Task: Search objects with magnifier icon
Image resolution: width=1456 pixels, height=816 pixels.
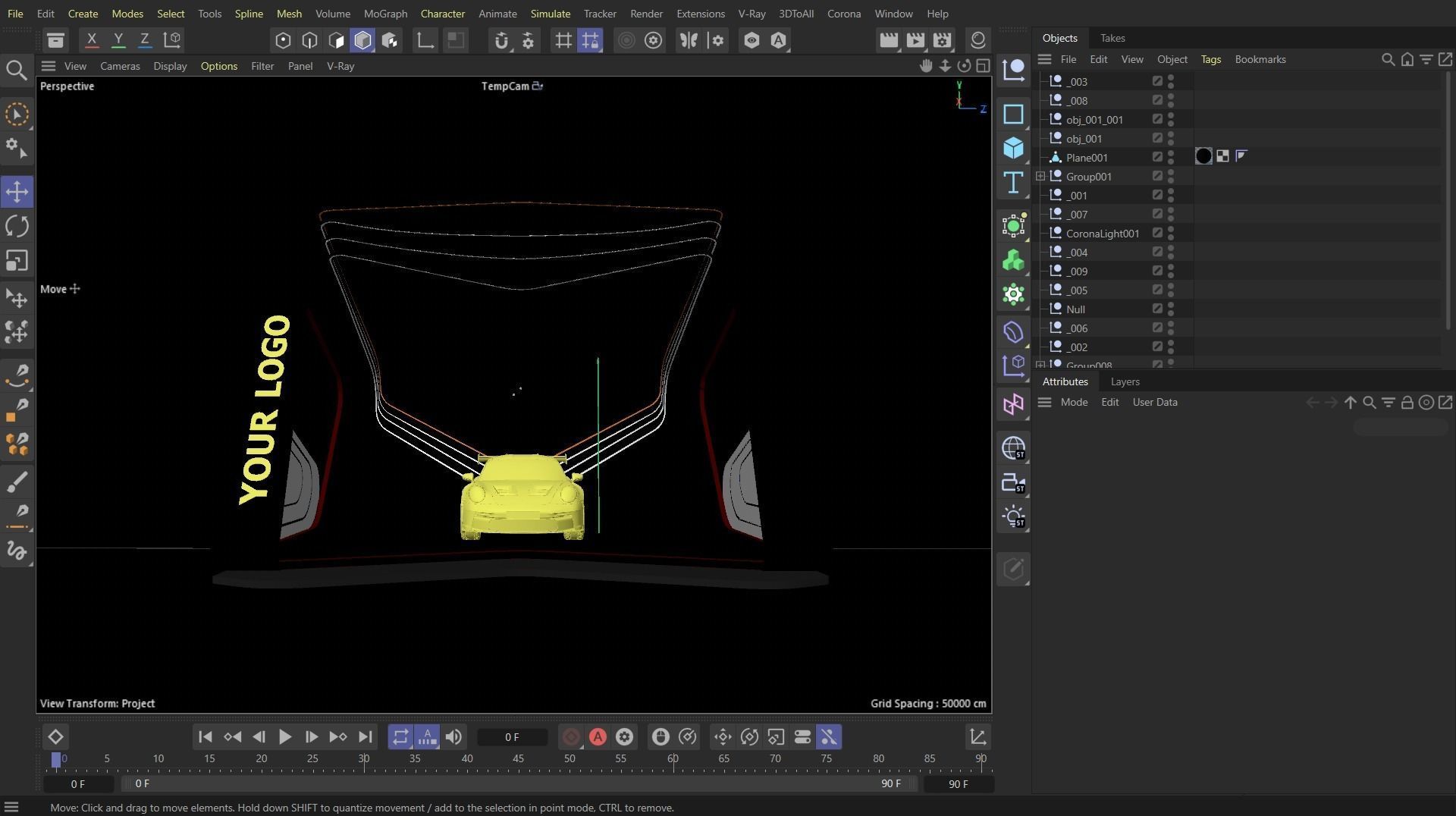Action: (1388, 59)
